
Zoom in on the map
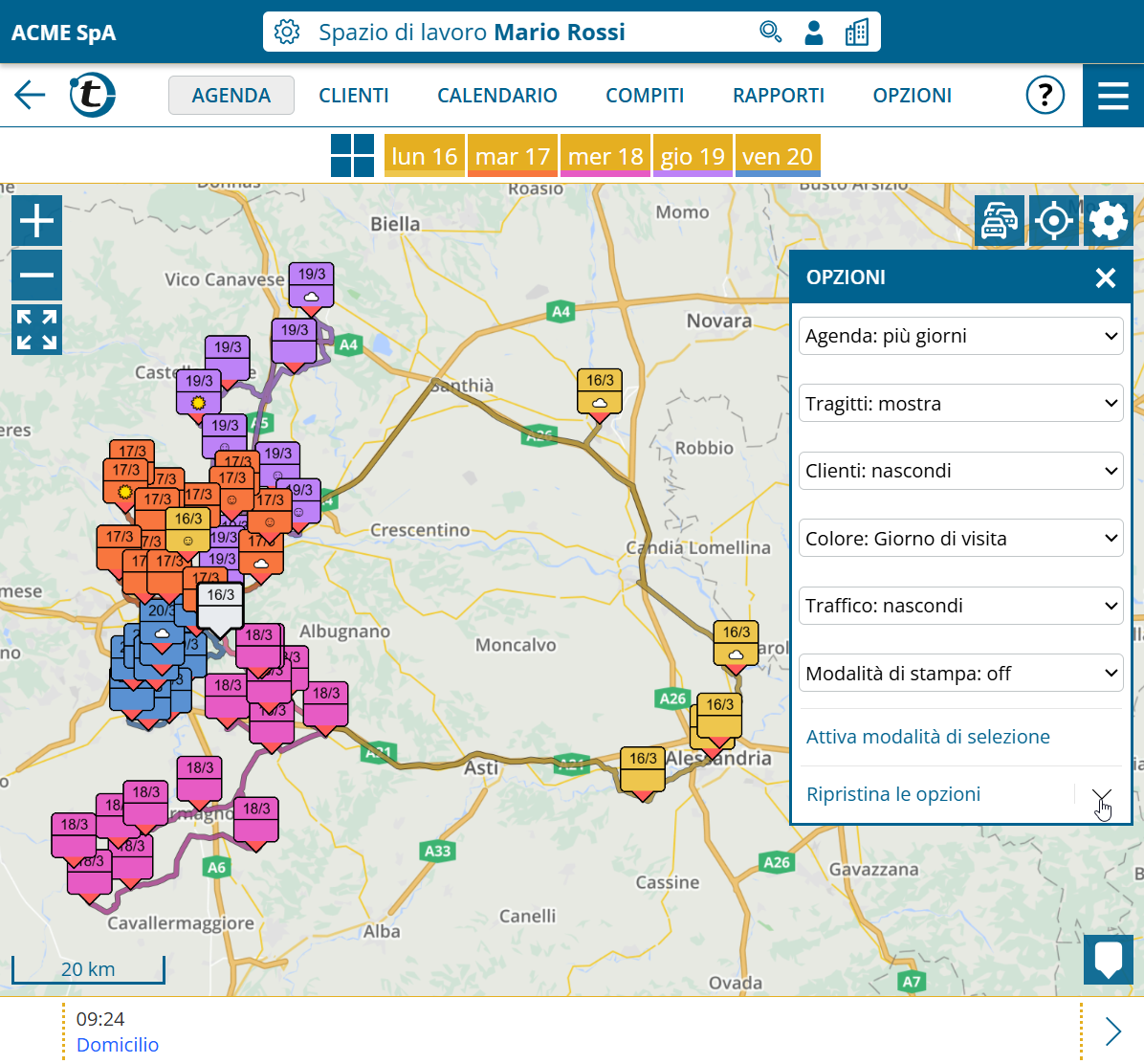pyautogui.click(x=36, y=221)
